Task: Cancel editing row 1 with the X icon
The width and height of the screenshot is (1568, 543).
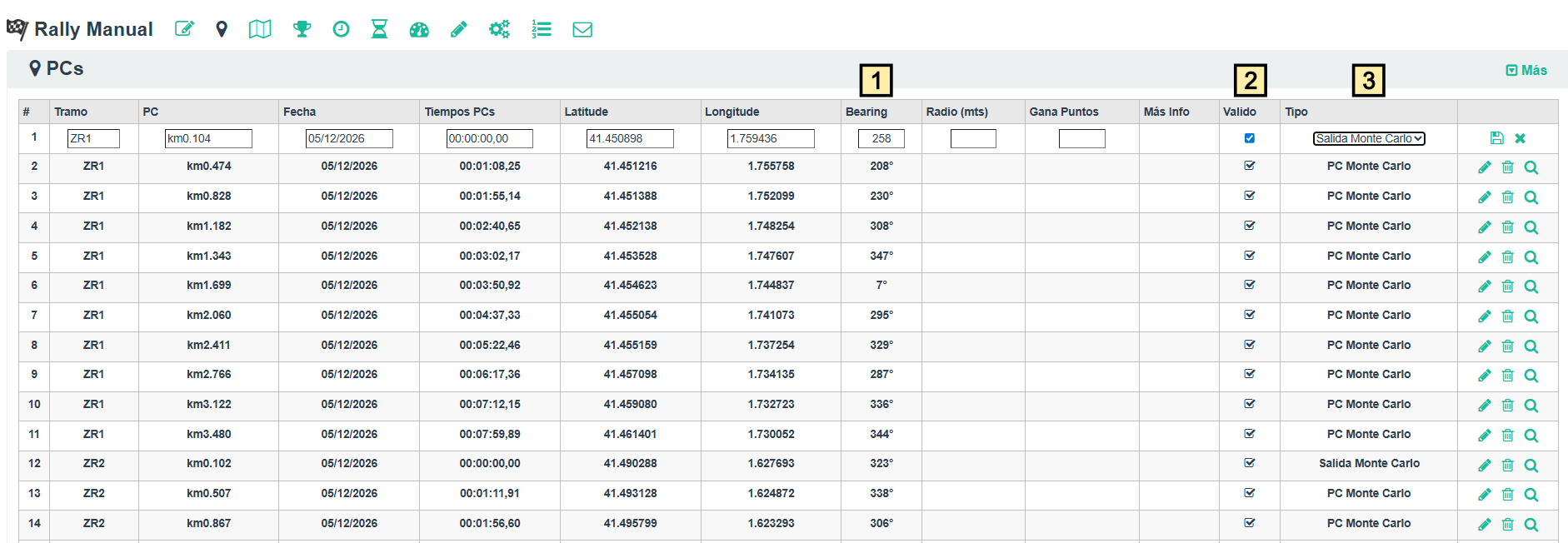Action: [1520, 138]
